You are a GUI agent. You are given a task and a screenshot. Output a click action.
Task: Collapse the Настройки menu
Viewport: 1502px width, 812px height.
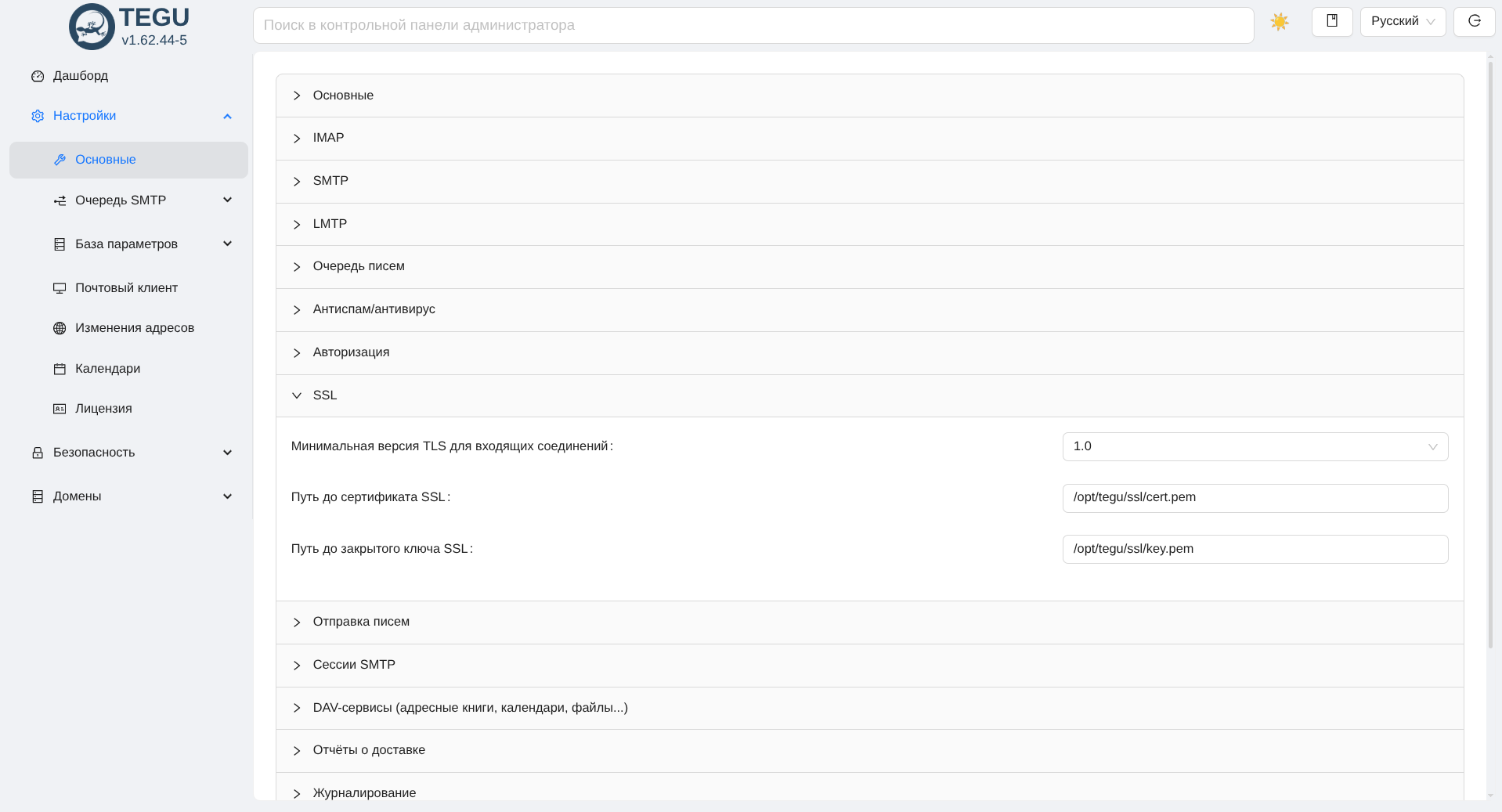[227, 117]
